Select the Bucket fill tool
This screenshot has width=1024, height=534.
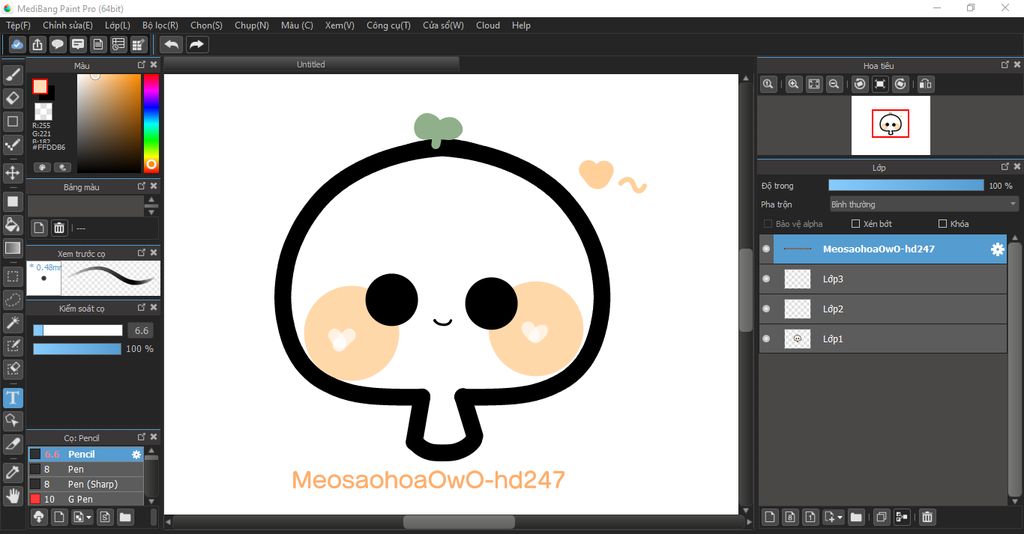[x=12, y=225]
